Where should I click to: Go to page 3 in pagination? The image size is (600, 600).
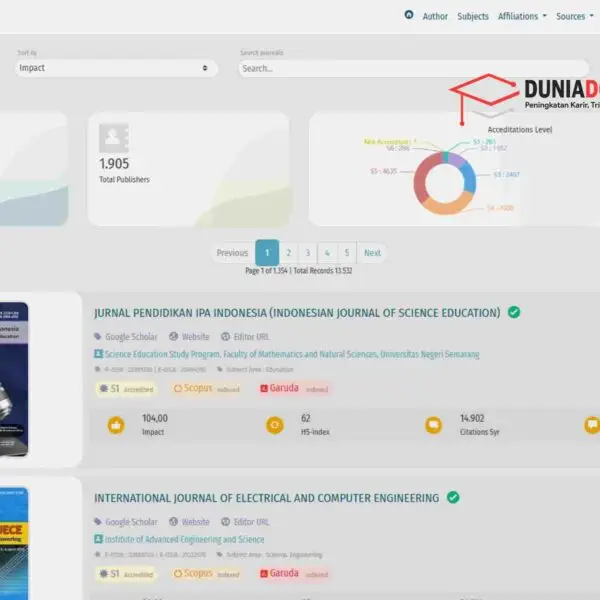point(308,253)
